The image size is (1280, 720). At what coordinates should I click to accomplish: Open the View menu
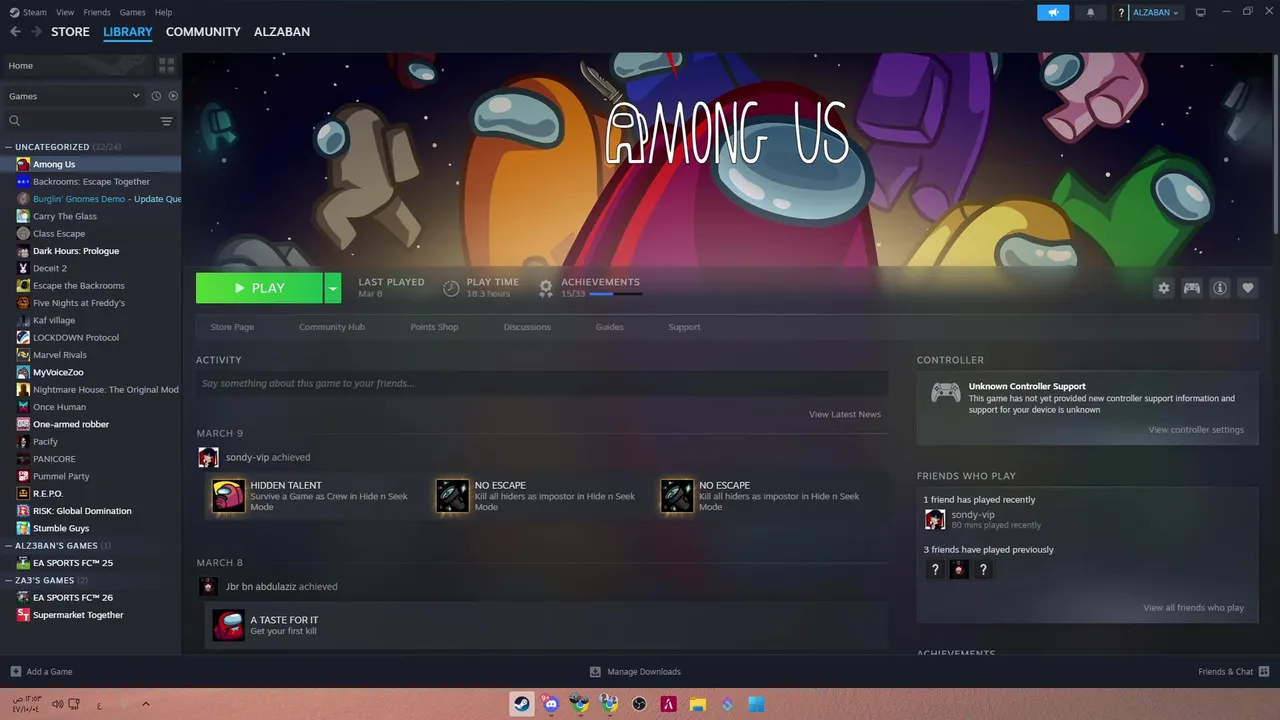coord(65,12)
